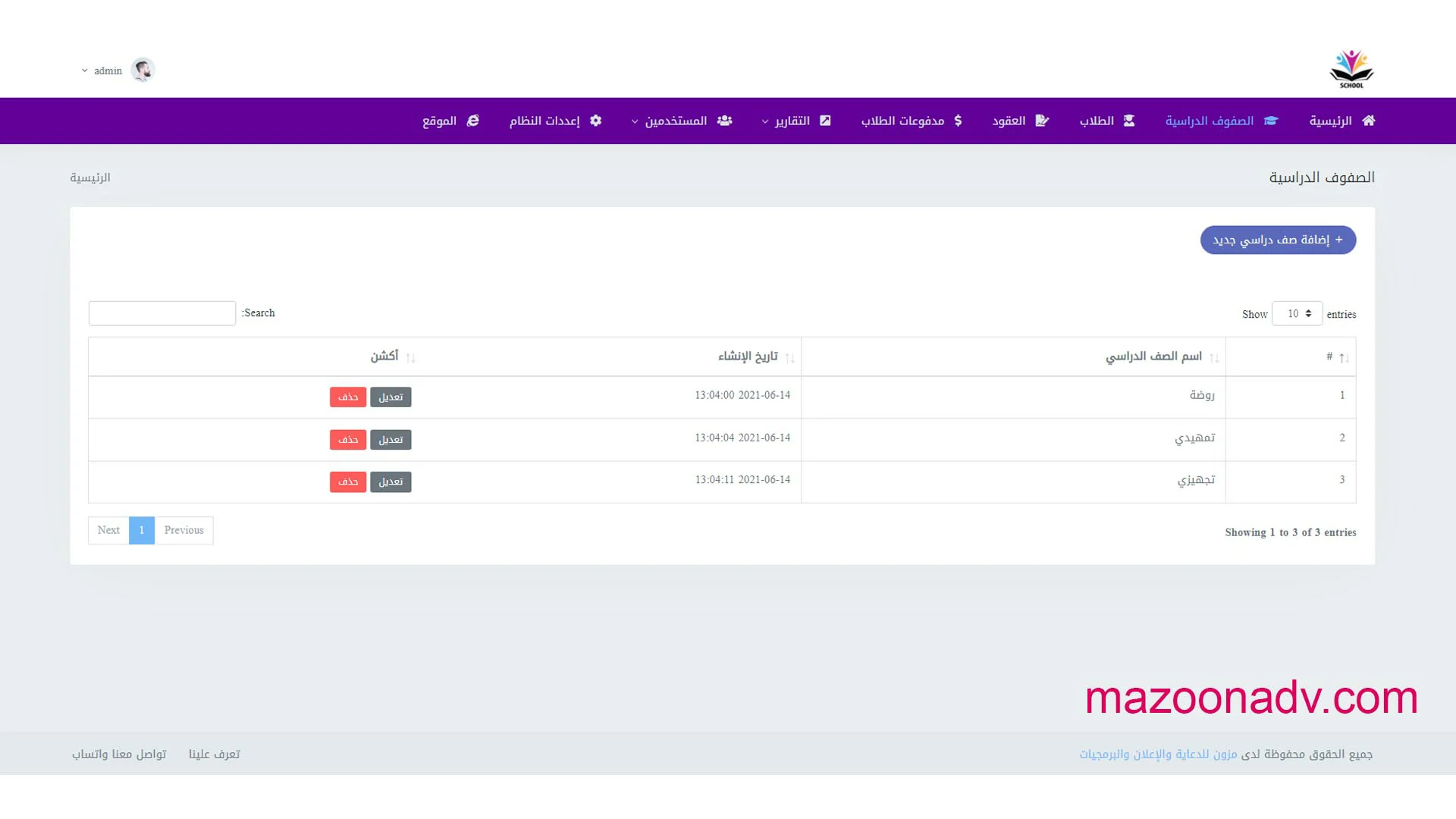
Task: Click the students icon in navbar
Action: [1129, 121]
